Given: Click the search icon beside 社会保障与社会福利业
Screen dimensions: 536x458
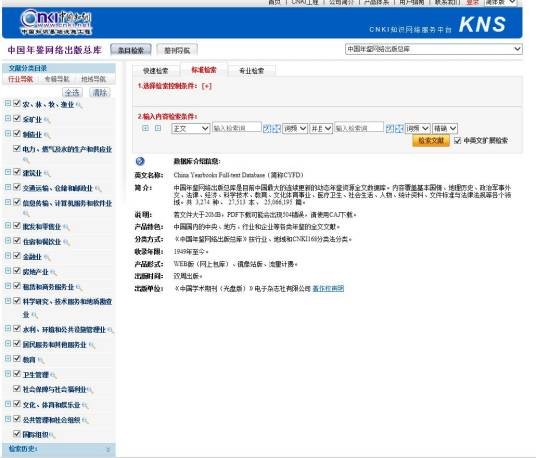Looking at the screenshot, I should point(90,390).
